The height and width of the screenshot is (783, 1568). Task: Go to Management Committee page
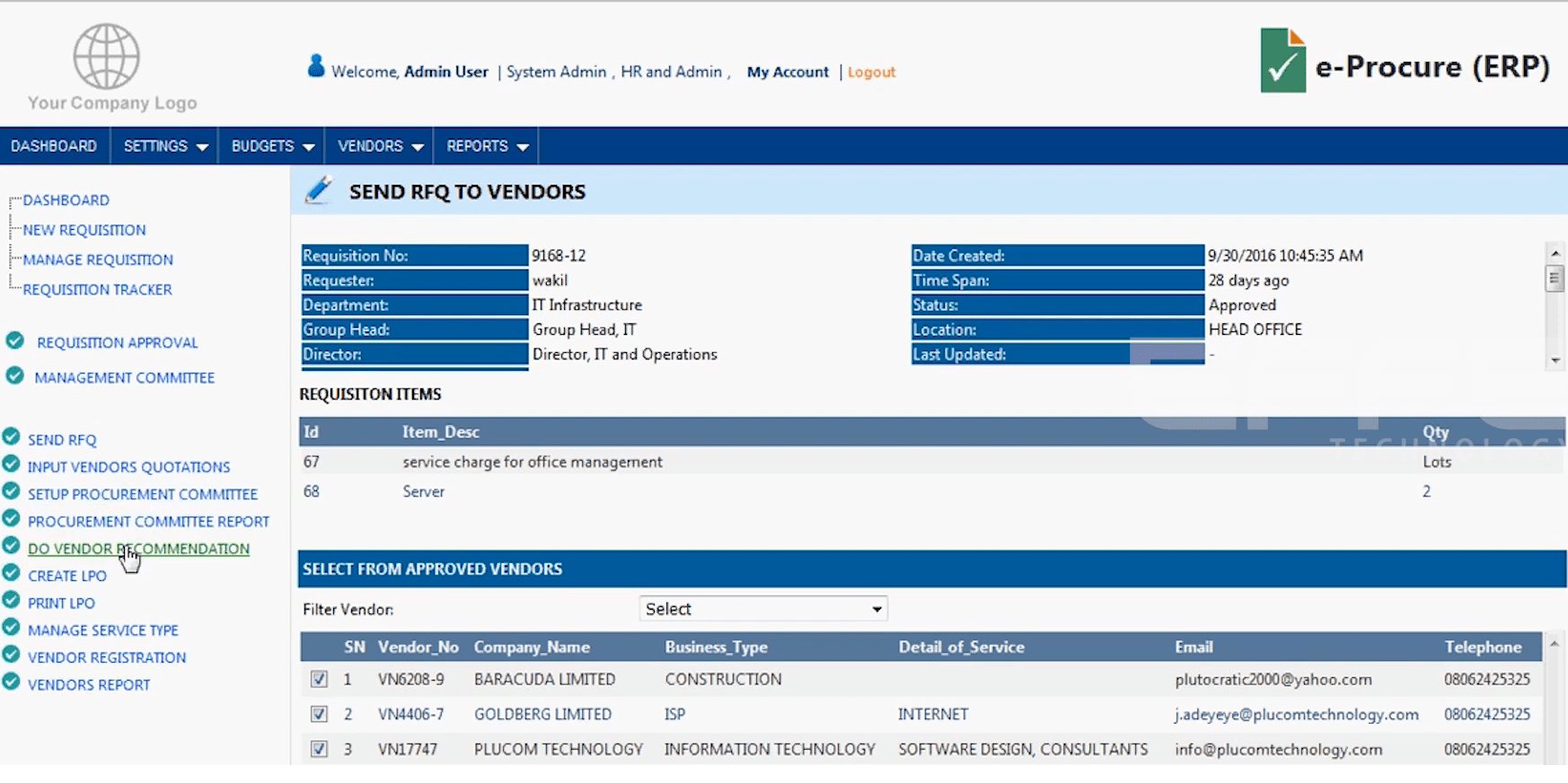(x=125, y=377)
